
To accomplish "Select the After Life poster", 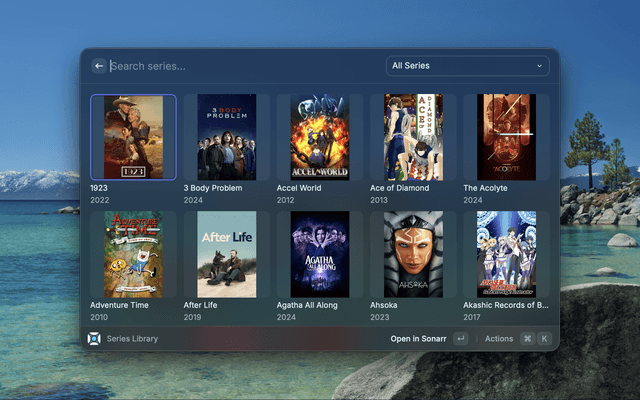I will [x=226, y=254].
